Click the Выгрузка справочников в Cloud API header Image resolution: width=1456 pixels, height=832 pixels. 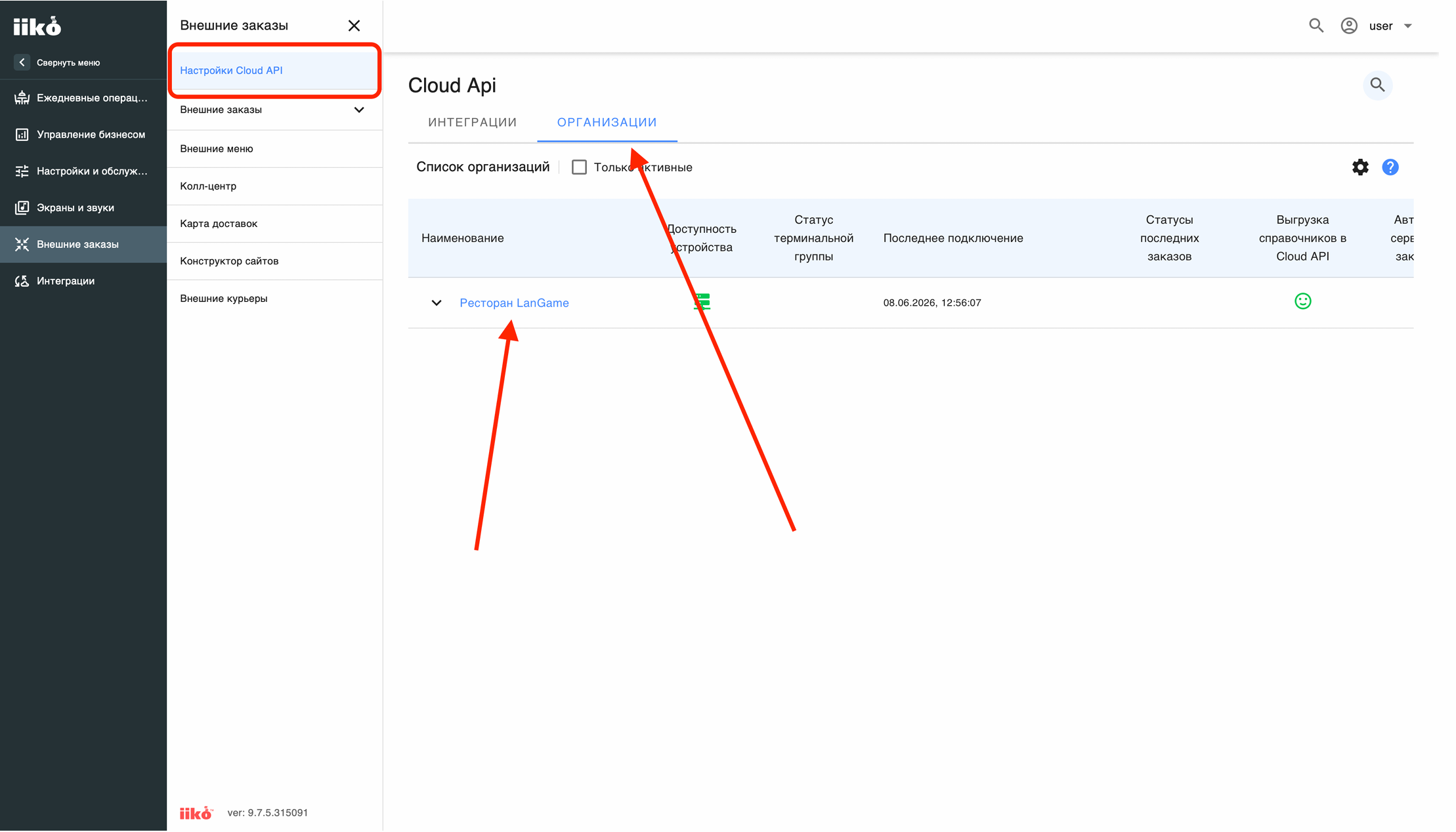tap(1302, 238)
